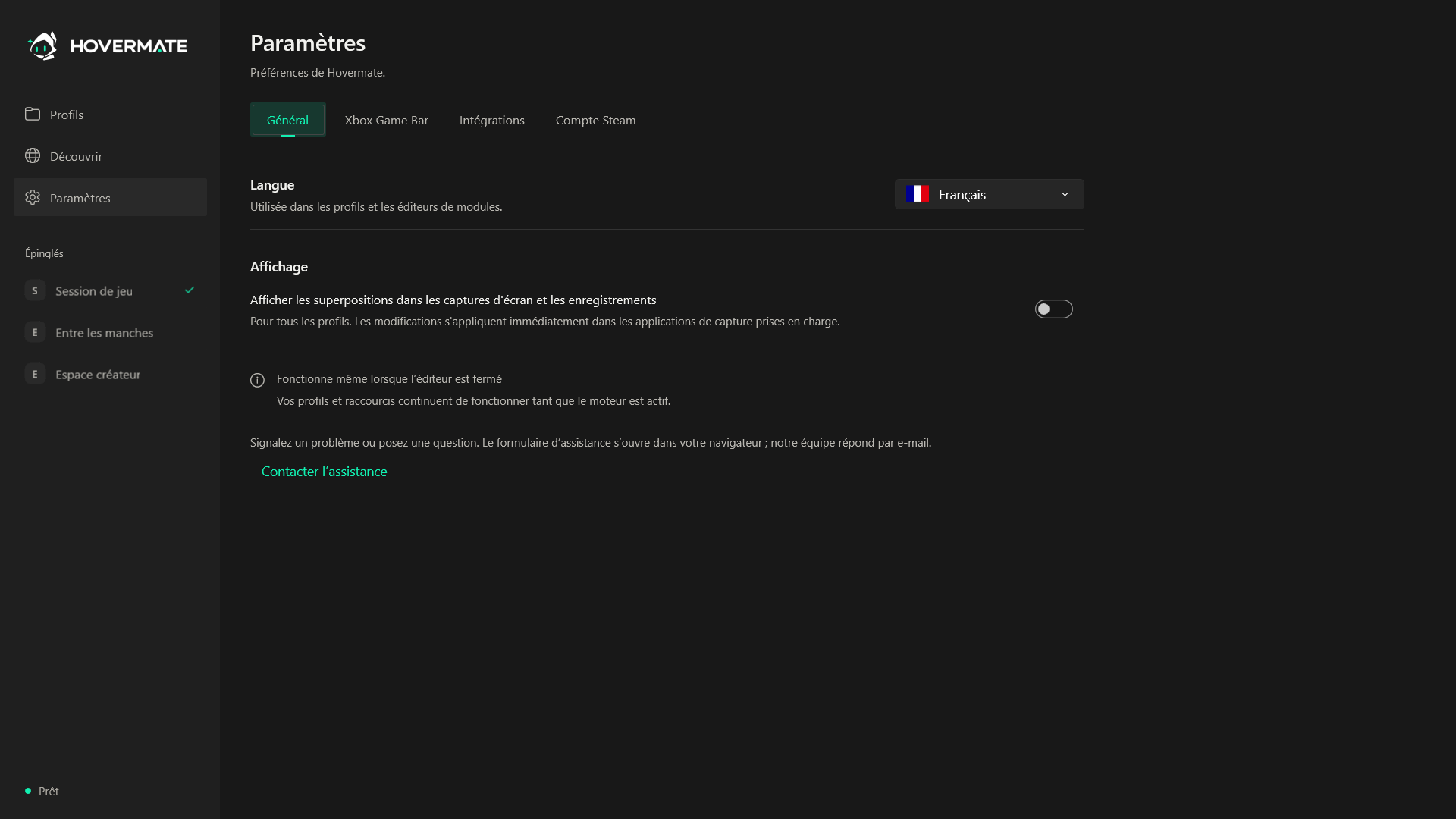Click 'Fonctionne même lorsque l'éditeur est fermé' text
1456x819 pixels.
[x=389, y=378]
